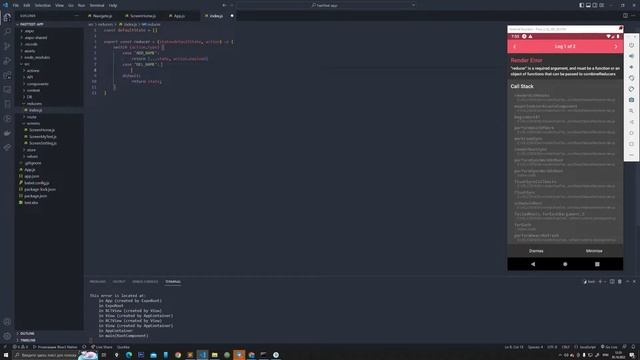
Task: Open package.json in explorer
Action: click(35, 196)
